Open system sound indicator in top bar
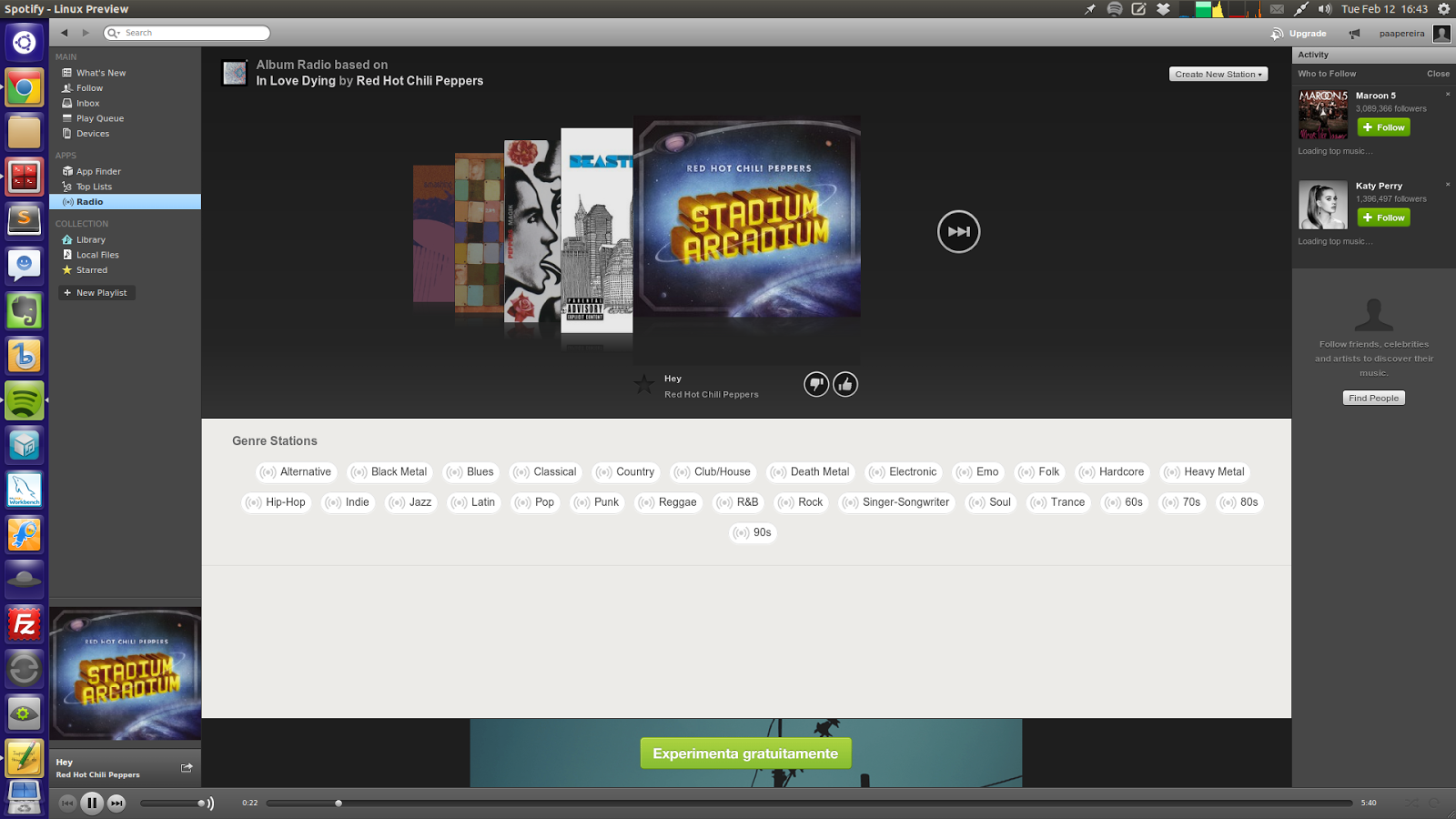This screenshot has height=819, width=1456. click(1325, 9)
